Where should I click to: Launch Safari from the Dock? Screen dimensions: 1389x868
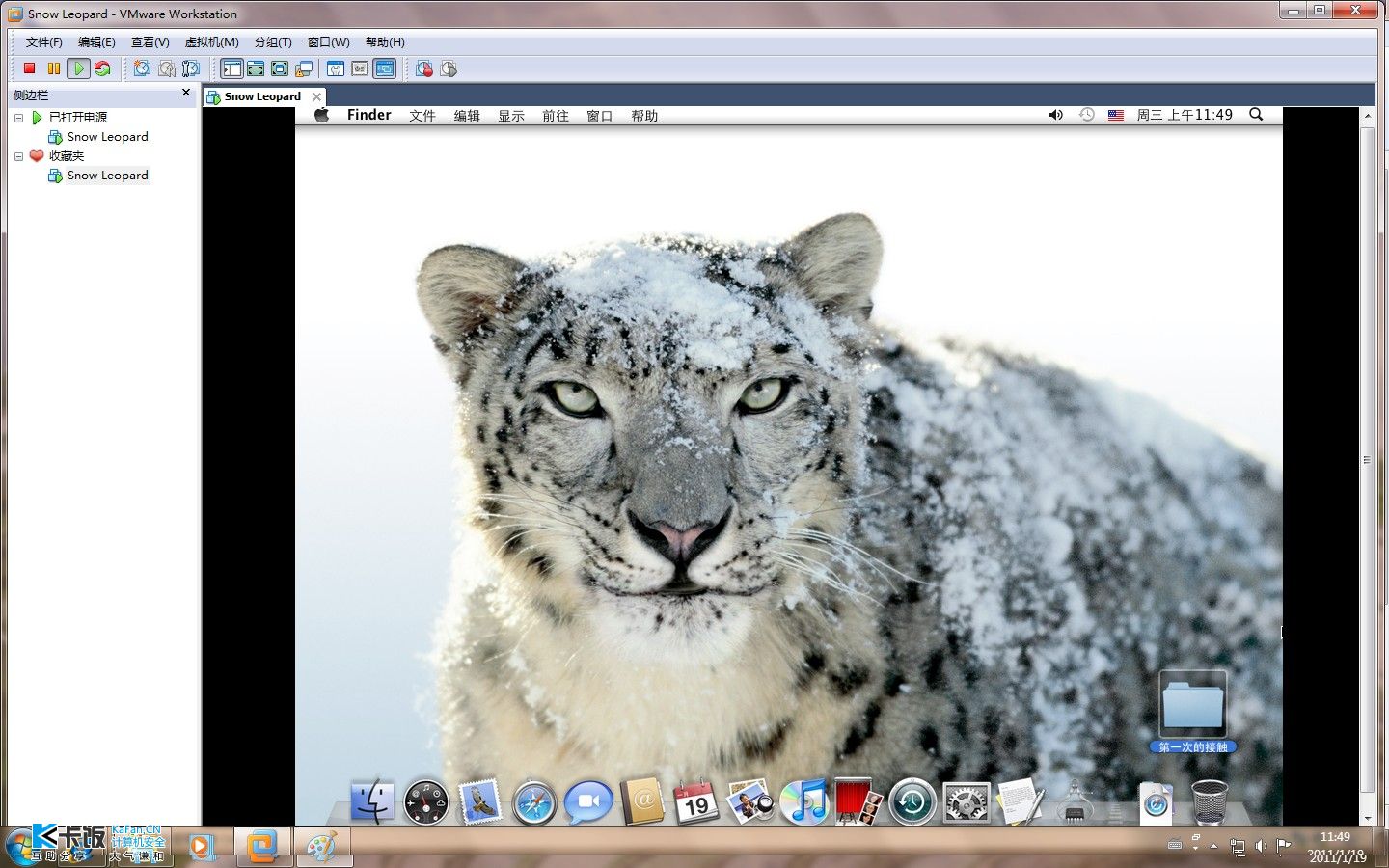[x=533, y=802]
